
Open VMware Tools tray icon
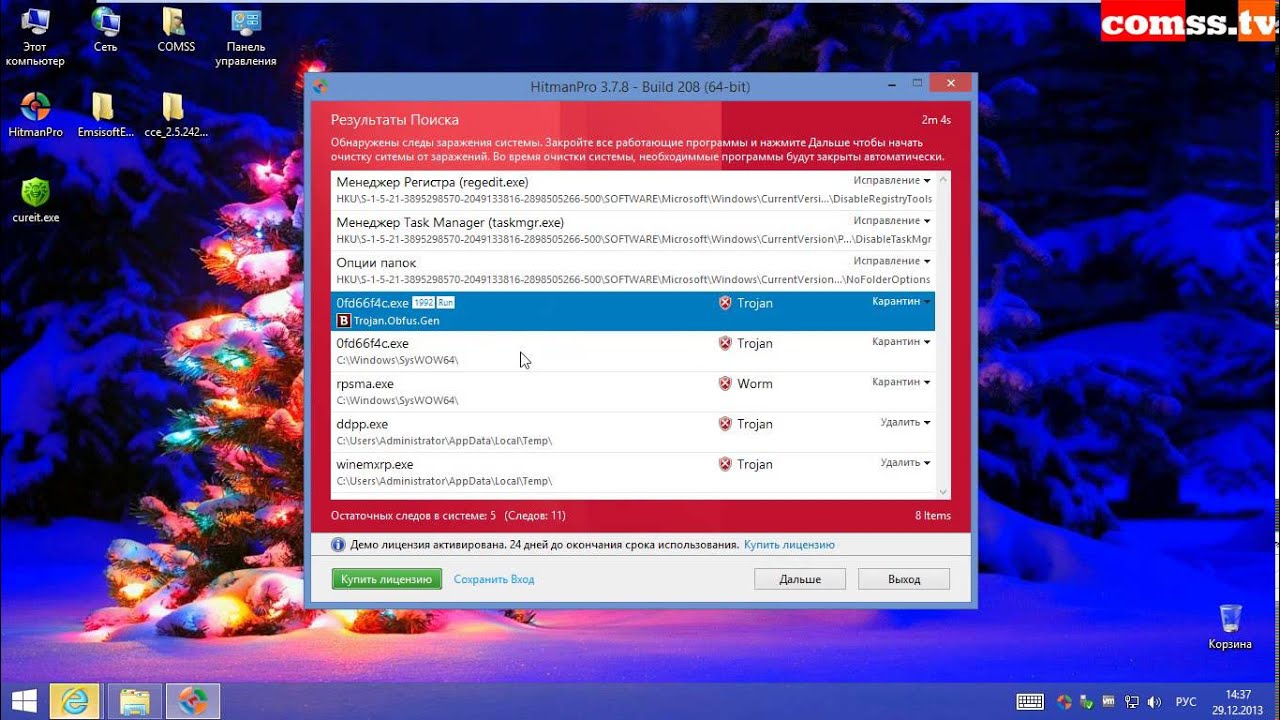[1110, 702]
